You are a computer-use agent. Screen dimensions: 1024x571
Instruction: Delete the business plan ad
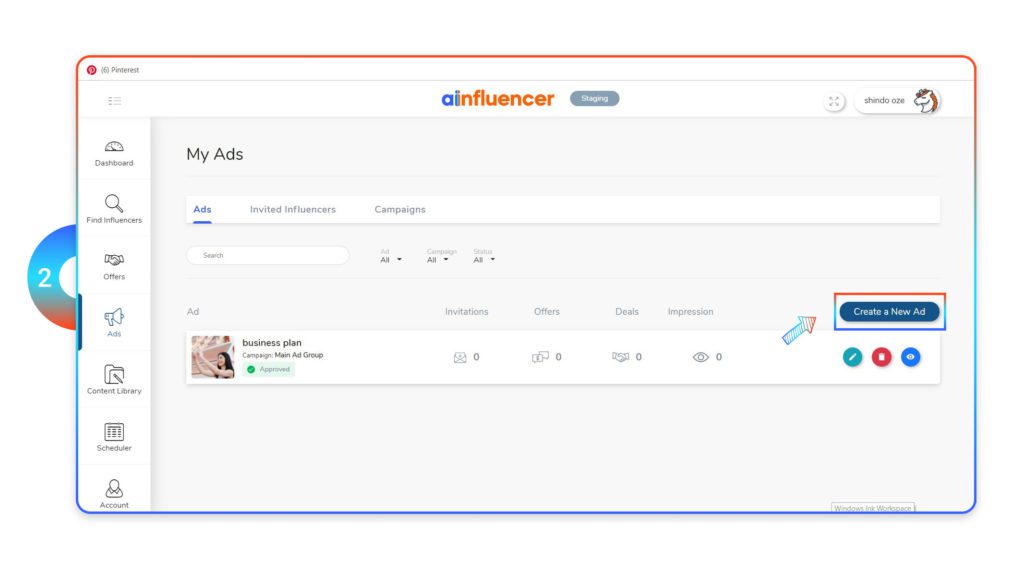coord(881,357)
